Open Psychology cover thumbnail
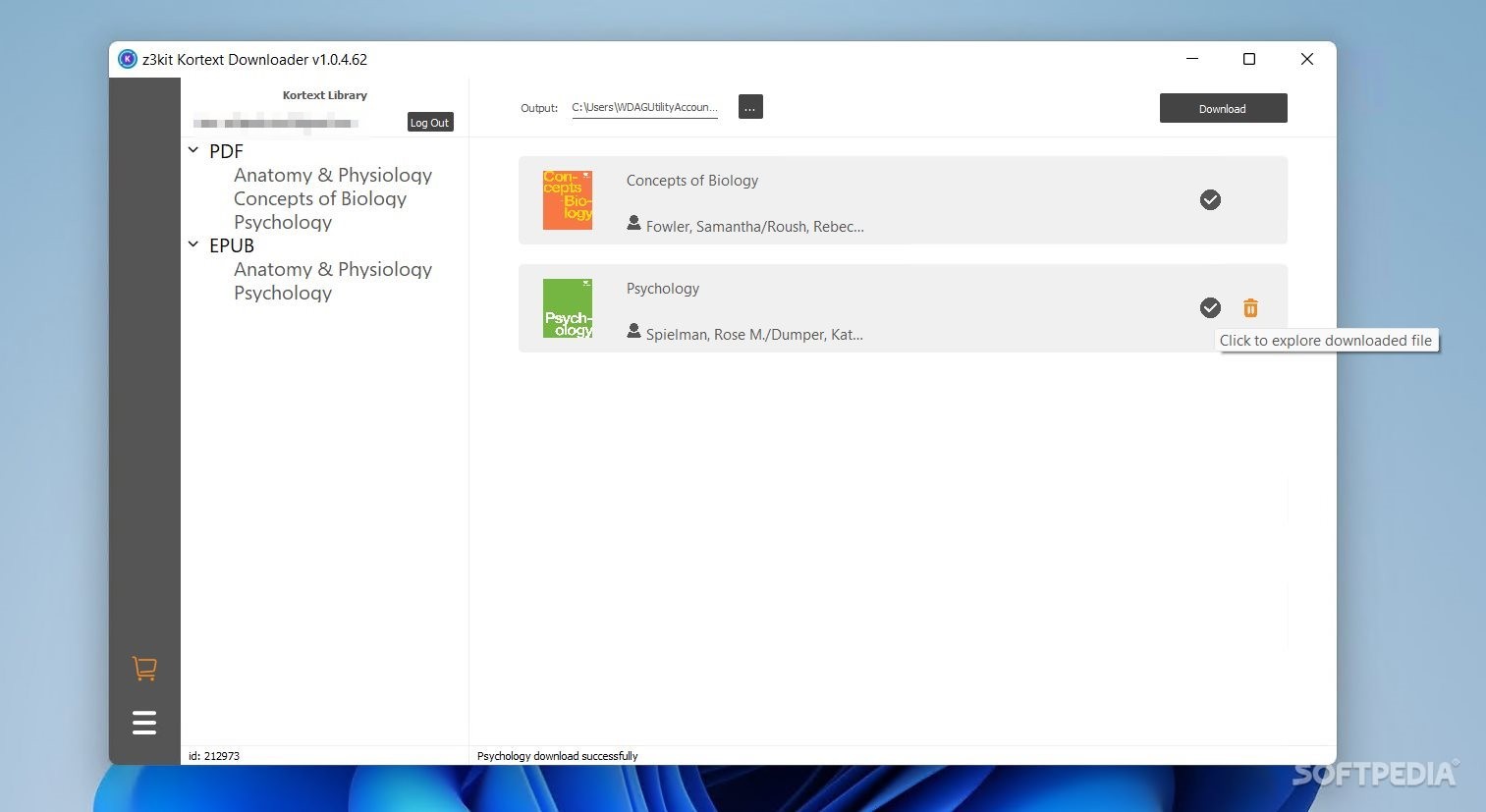Screen dimensions: 1486x812 568,308
